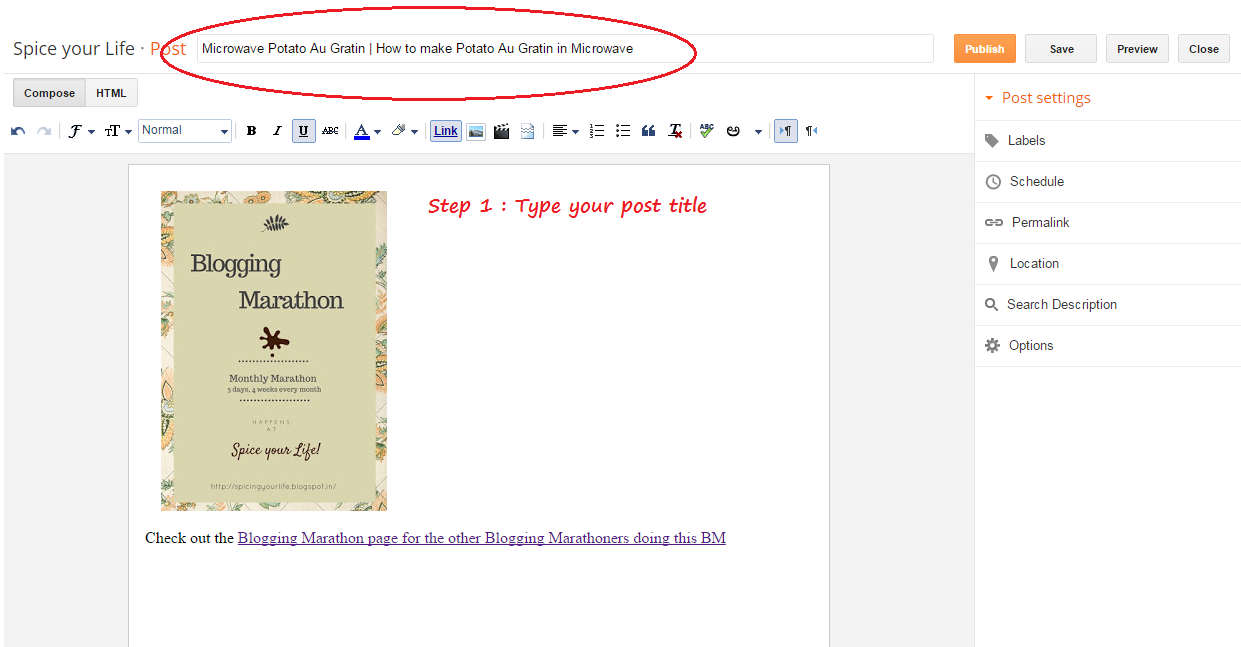Viewport: 1241px width, 647px height.
Task: Click the blockquote icon in toolbar
Action: 648,130
